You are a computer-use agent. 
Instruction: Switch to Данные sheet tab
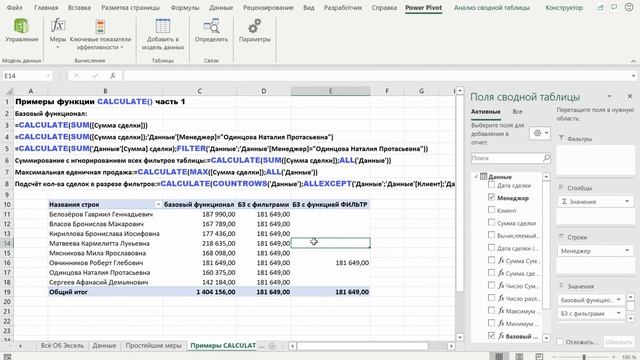[x=104, y=346]
